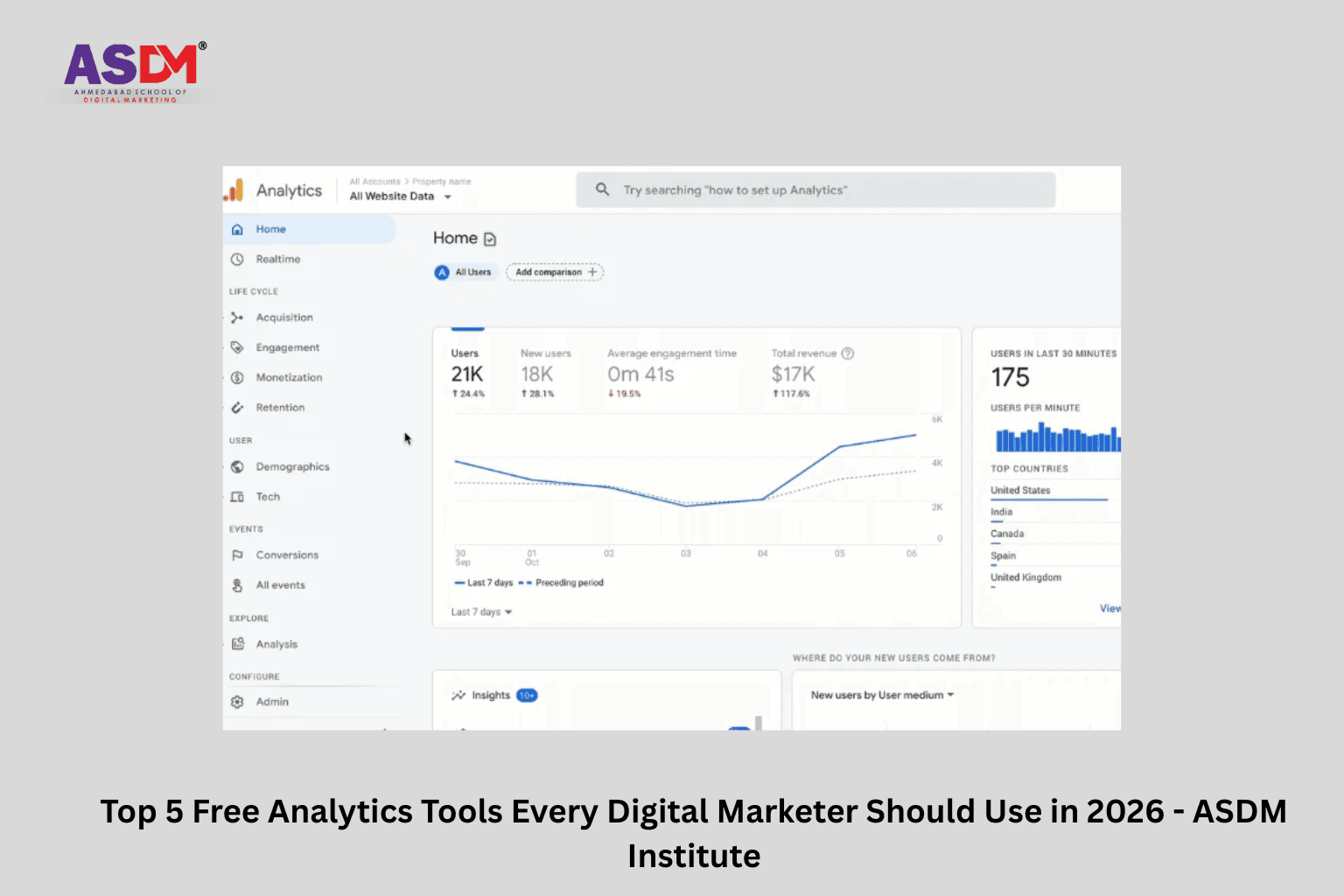1344x896 pixels.
Task: Click the Last 7 days legend entry
Action: (x=484, y=583)
